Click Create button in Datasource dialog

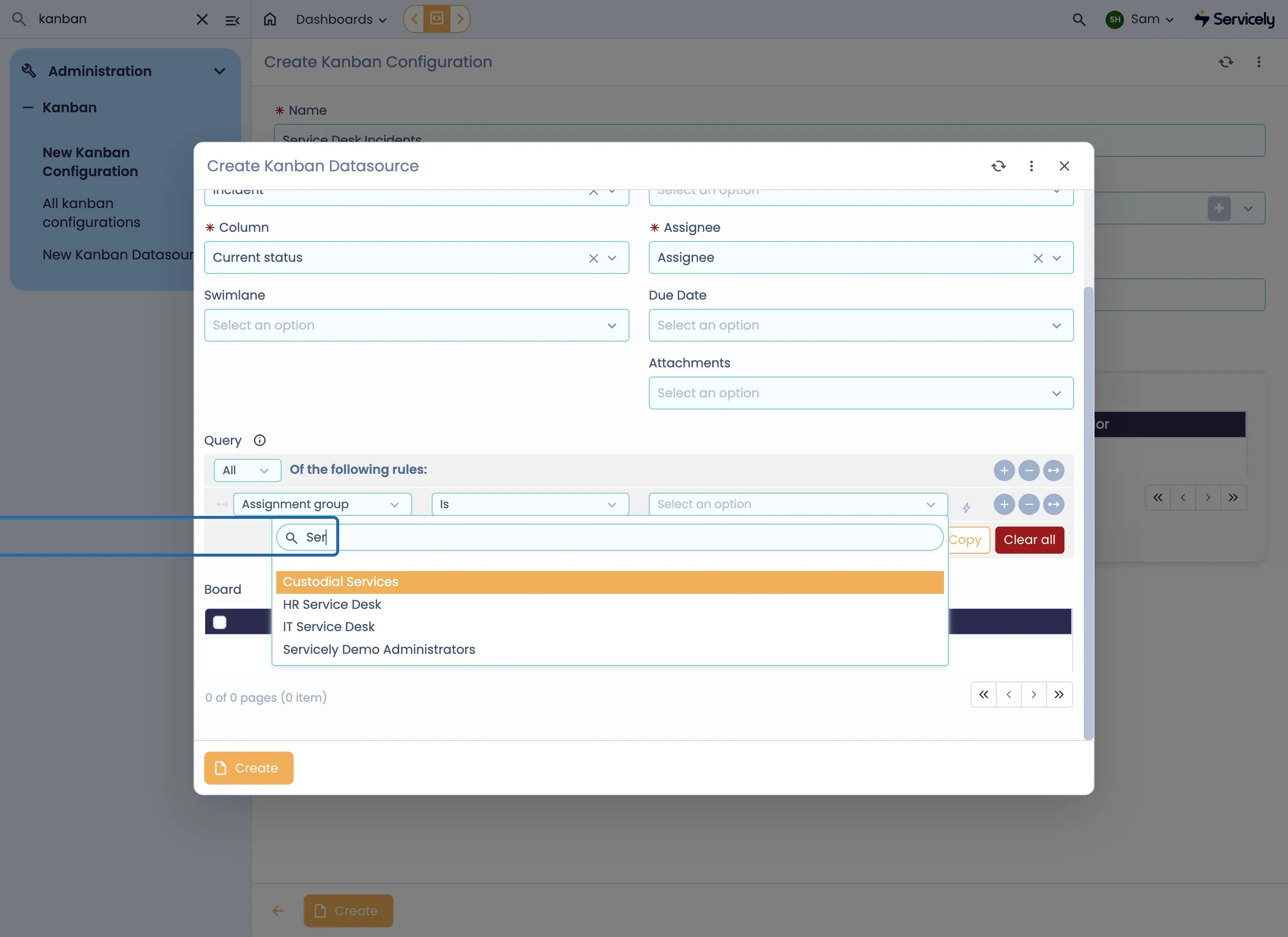249,768
